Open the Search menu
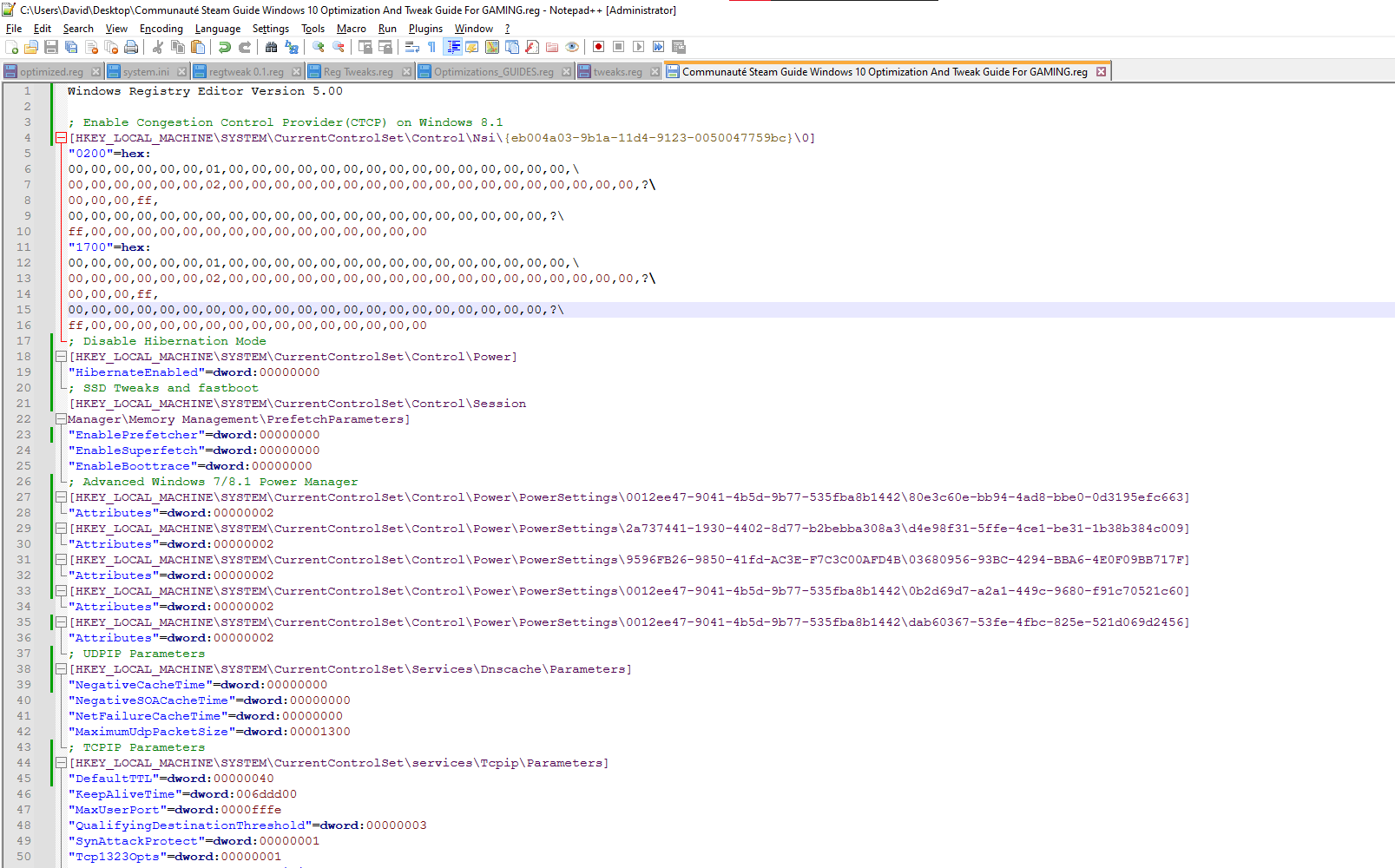Screen dimensions: 1395x868 click(78, 29)
